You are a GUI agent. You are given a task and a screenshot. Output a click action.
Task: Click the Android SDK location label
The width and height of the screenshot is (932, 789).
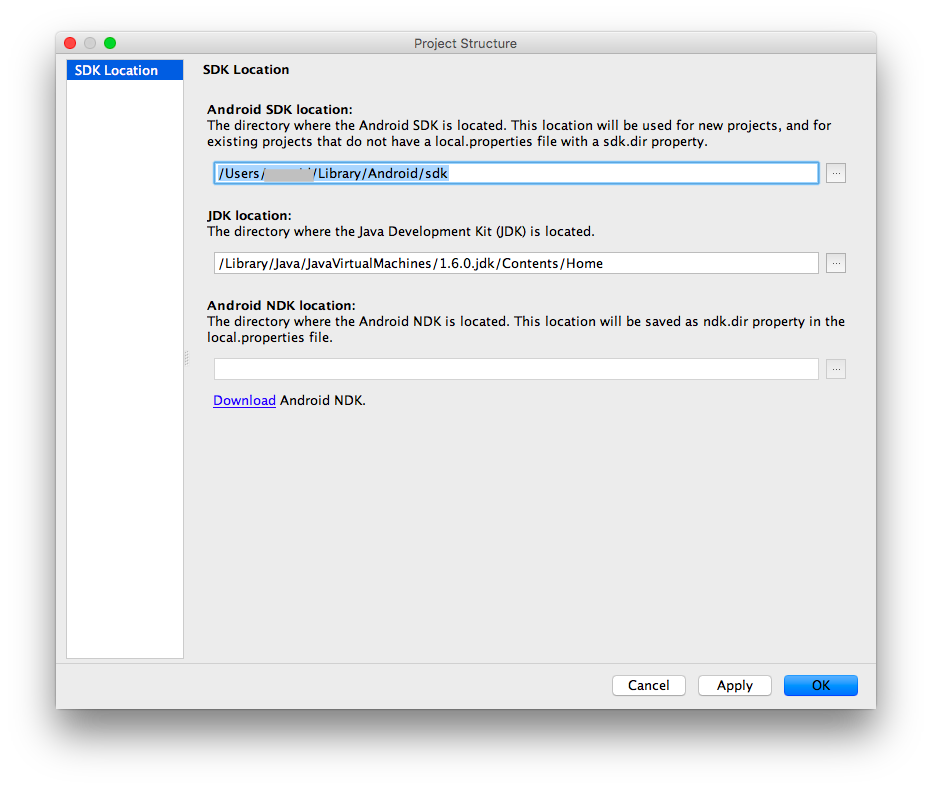280,109
